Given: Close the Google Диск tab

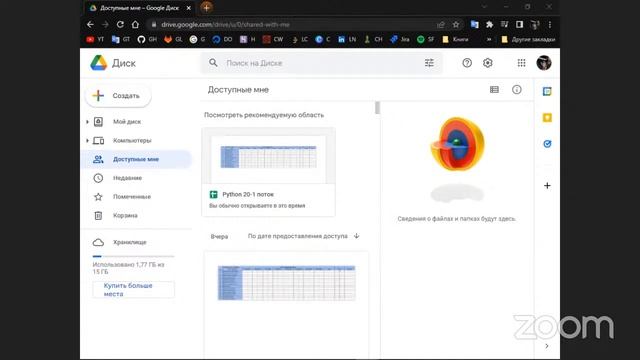Looking at the screenshot, I should click(189, 8).
